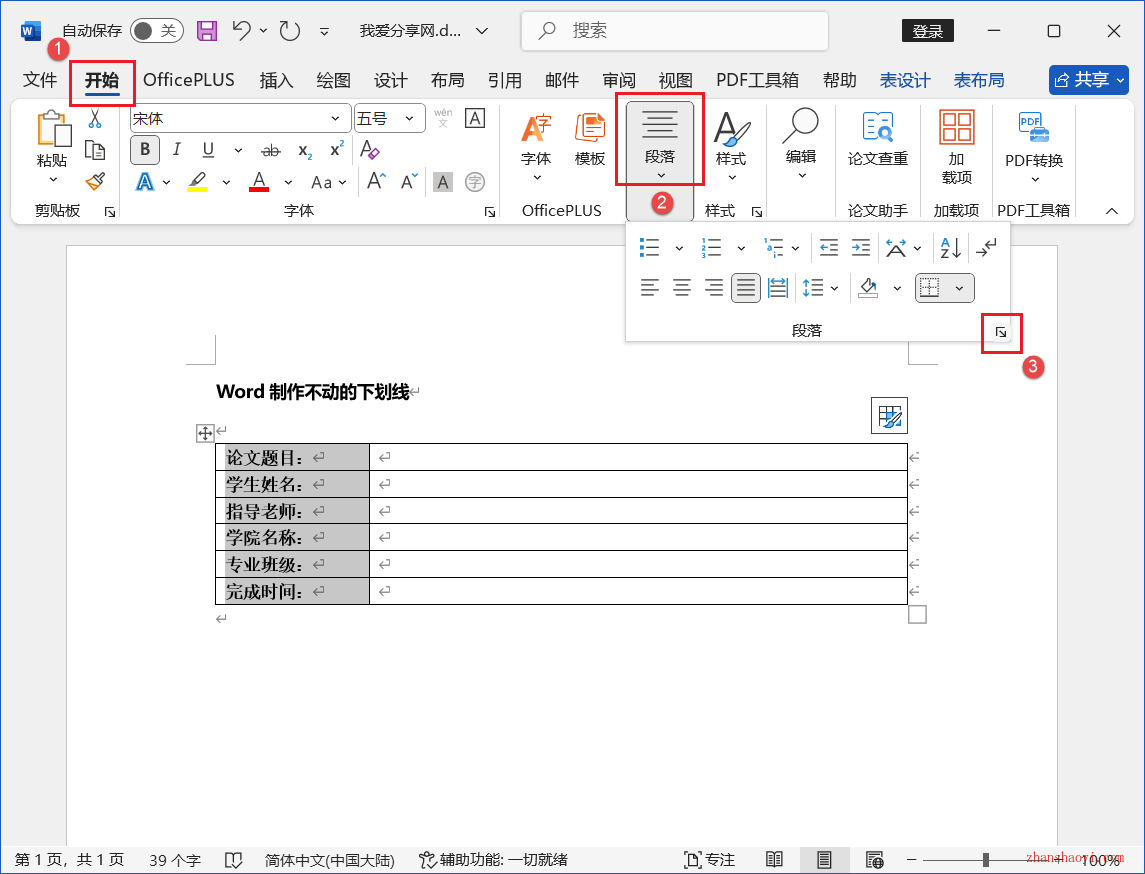Switch to the 插入 Insert tab
The image size is (1145, 874).
point(276,80)
